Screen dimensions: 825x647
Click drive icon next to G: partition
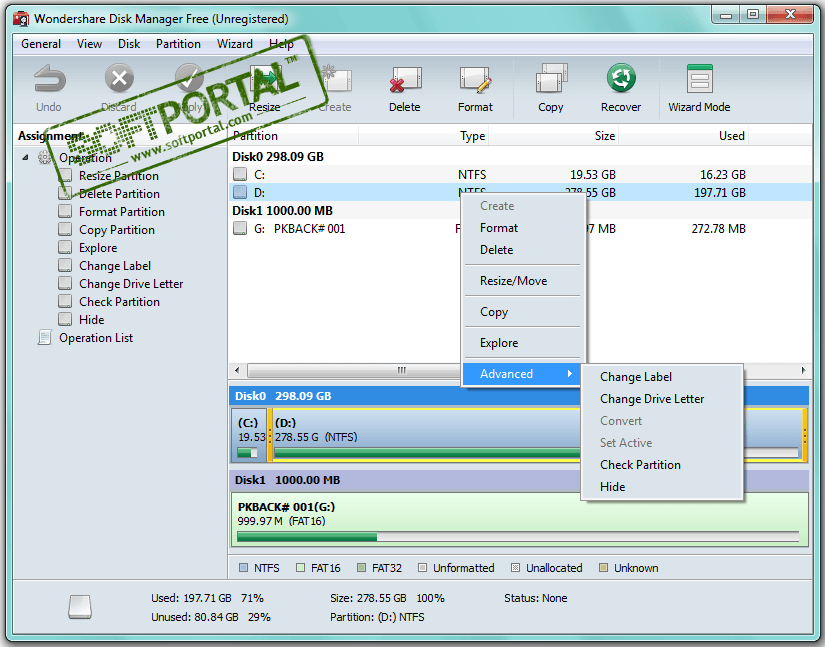[240, 228]
